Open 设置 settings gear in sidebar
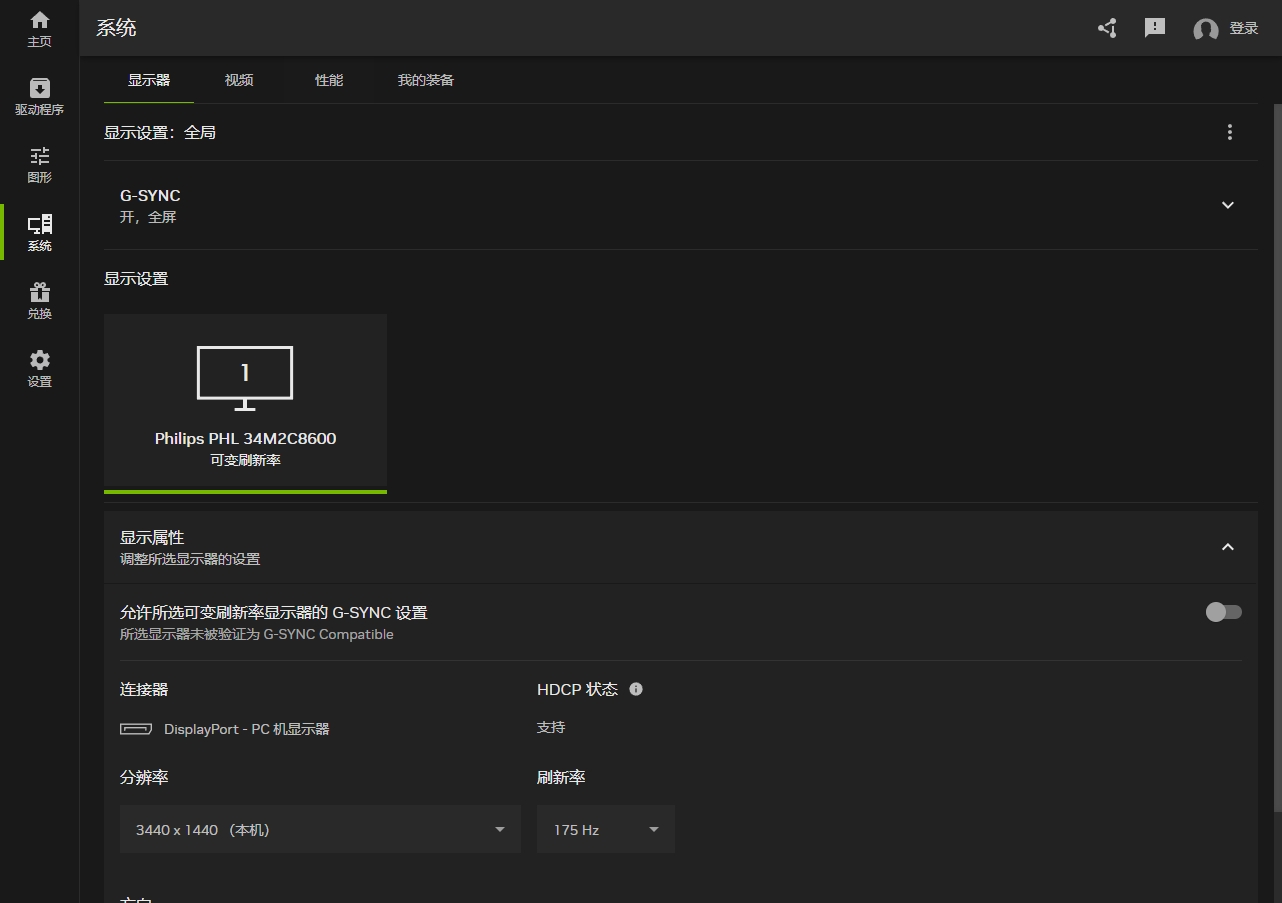This screenshot has width=1282, height=903. tap(39, 369)
